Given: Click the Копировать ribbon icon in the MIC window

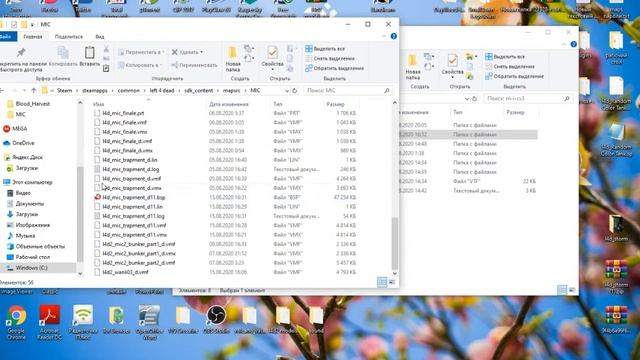Looking at the screenshot, I should (x=63, y=56).
